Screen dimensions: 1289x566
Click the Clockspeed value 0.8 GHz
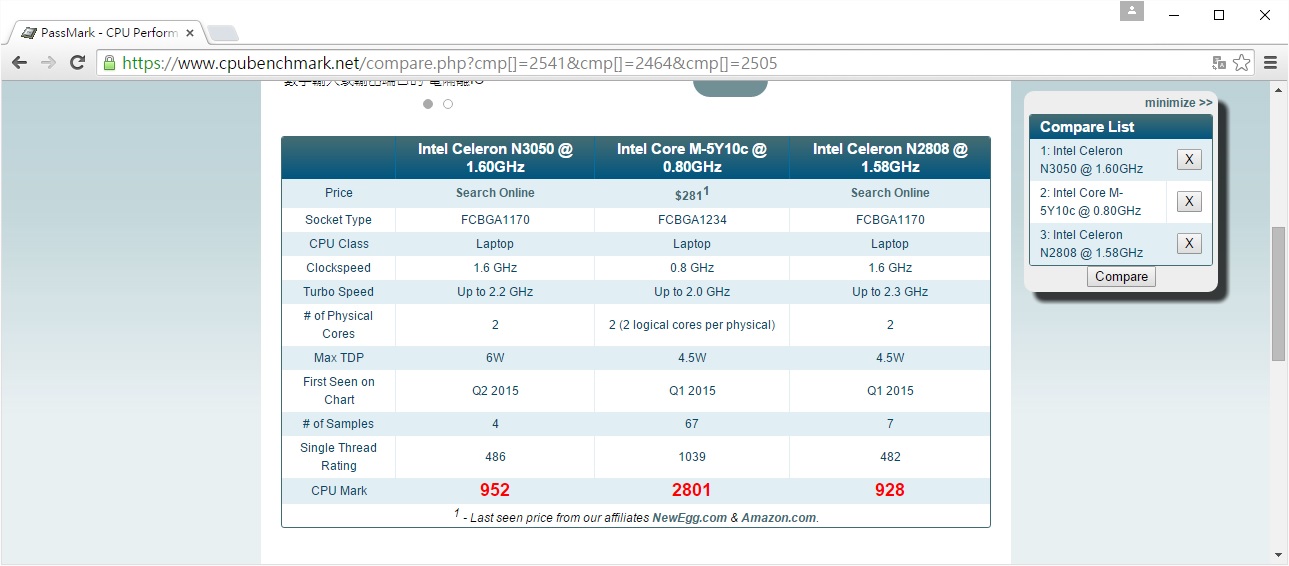(x=692, y=268)
